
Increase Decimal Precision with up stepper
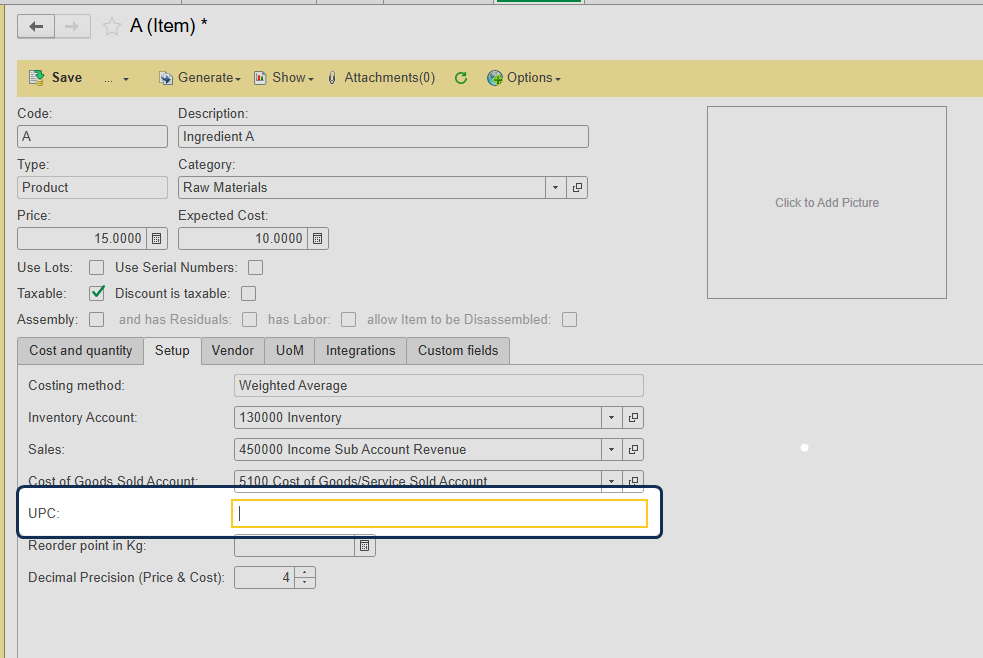(x=305, y=573)
